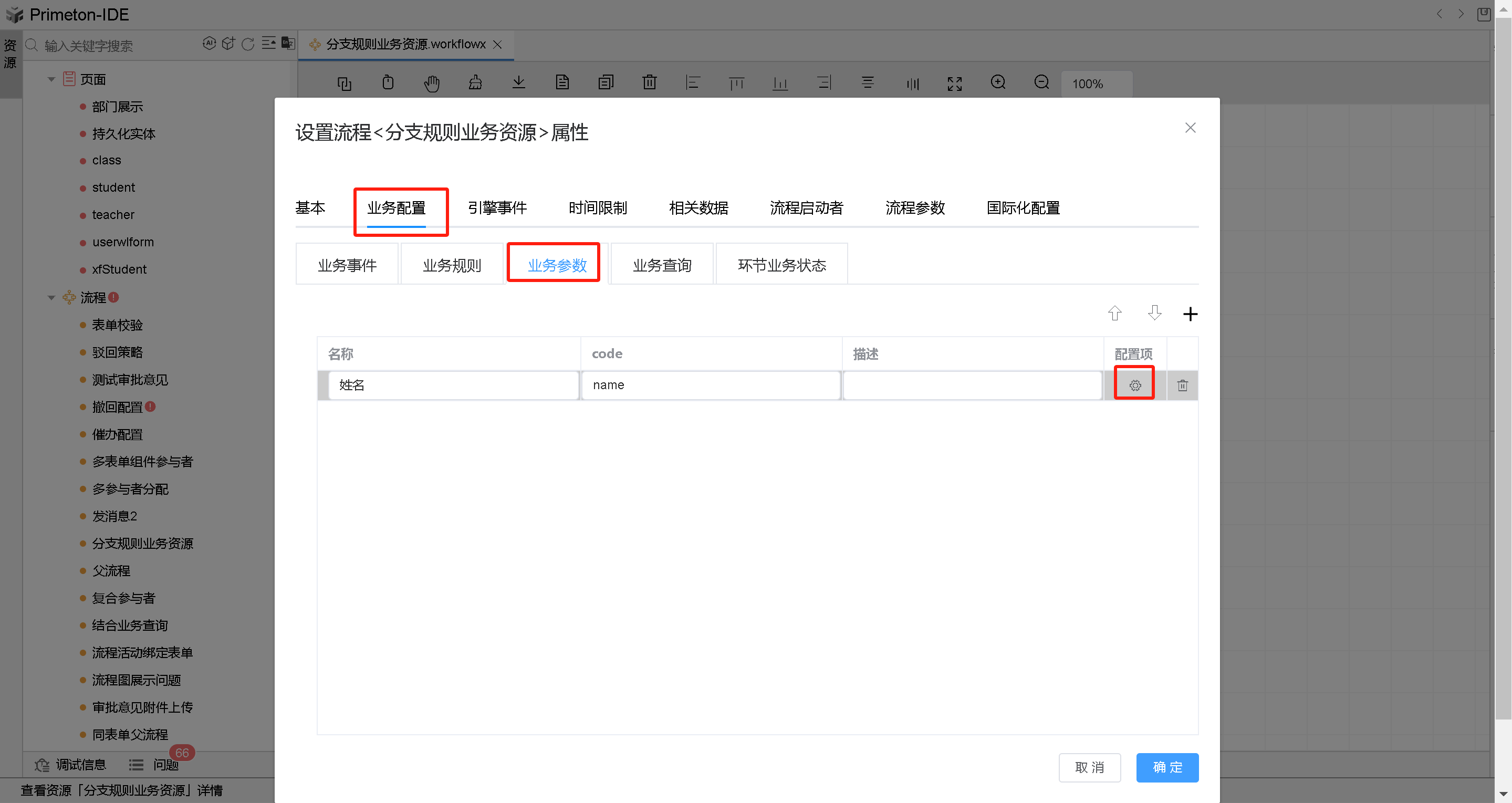Screen dimensions: 1512x803
Task: Delete the 姓名 parameter row with trash icon
Action: click(x=1182, y=385)
